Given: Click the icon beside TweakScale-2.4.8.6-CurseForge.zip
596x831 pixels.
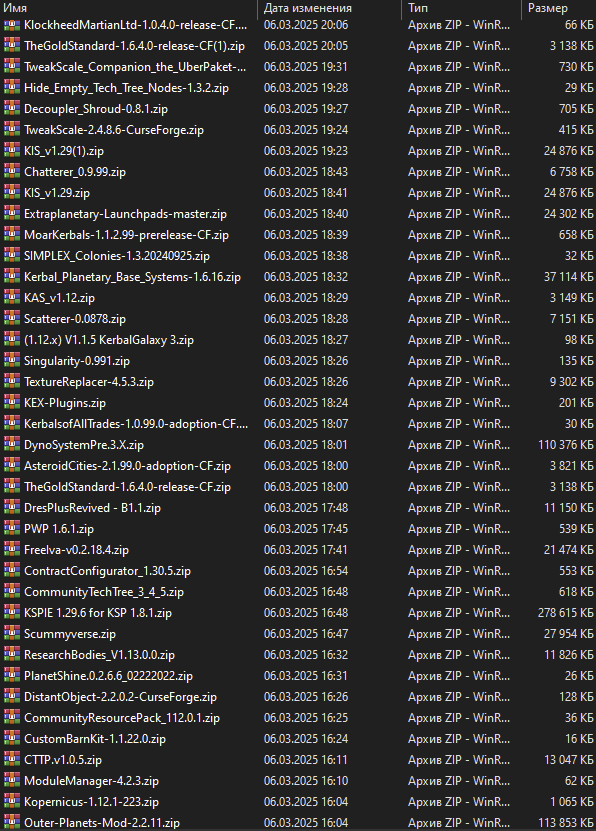Looking at the screenshot, I should coord(12,130).
